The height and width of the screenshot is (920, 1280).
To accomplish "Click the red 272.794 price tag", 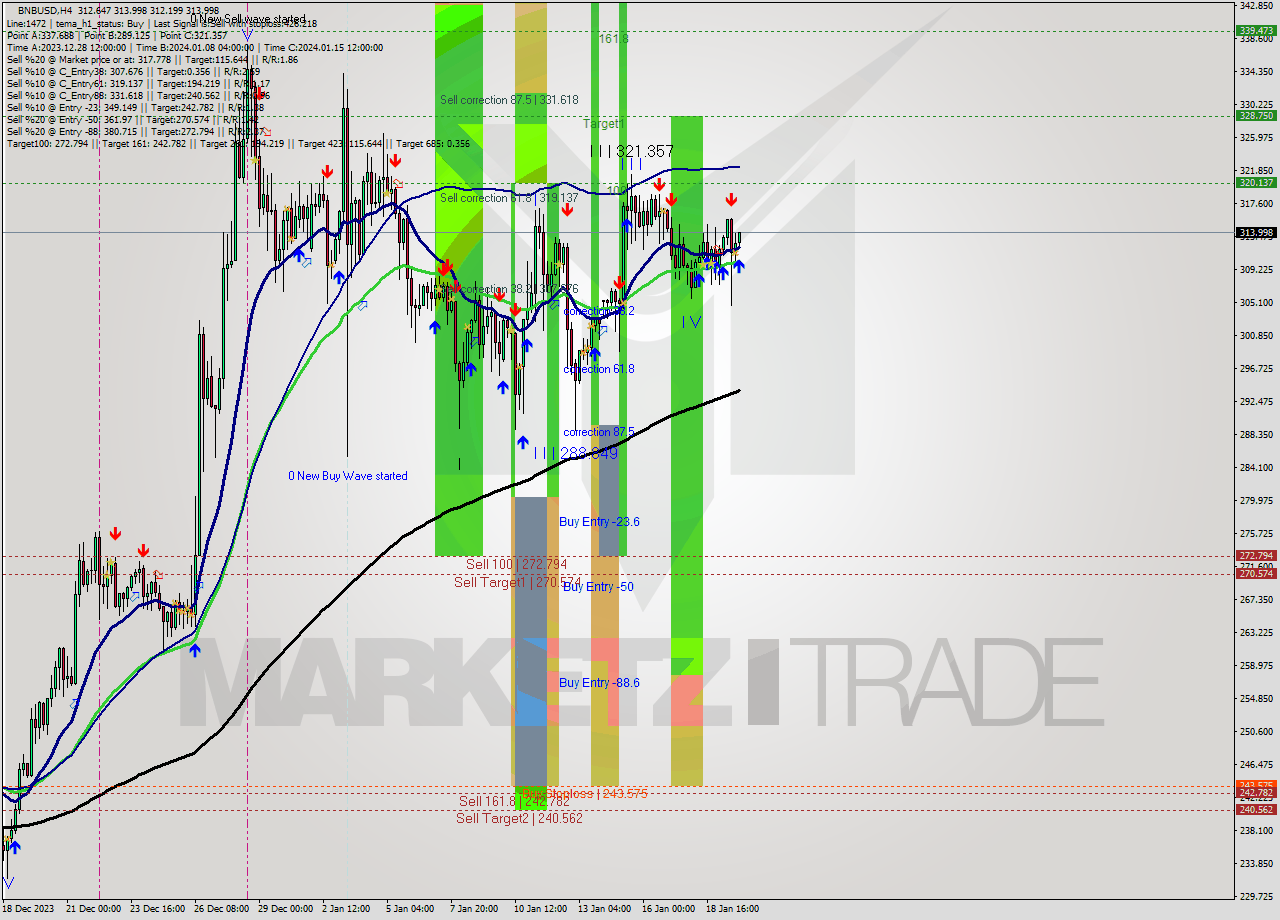I will [x=1256, y=555].
